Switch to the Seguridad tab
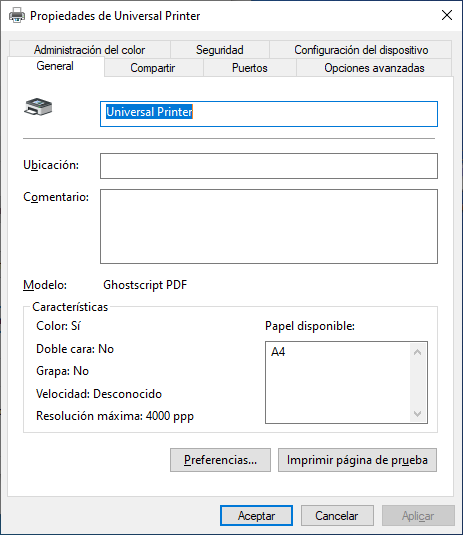The height and width of the screenshot is (535, 463). pos(220,50)
